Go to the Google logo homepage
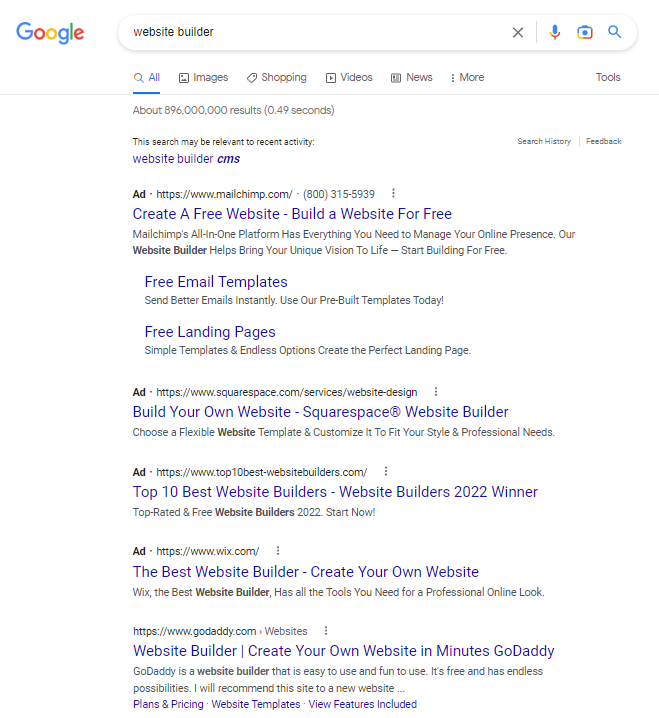Viewport: 659px width, 718px height. coord(50,32)
